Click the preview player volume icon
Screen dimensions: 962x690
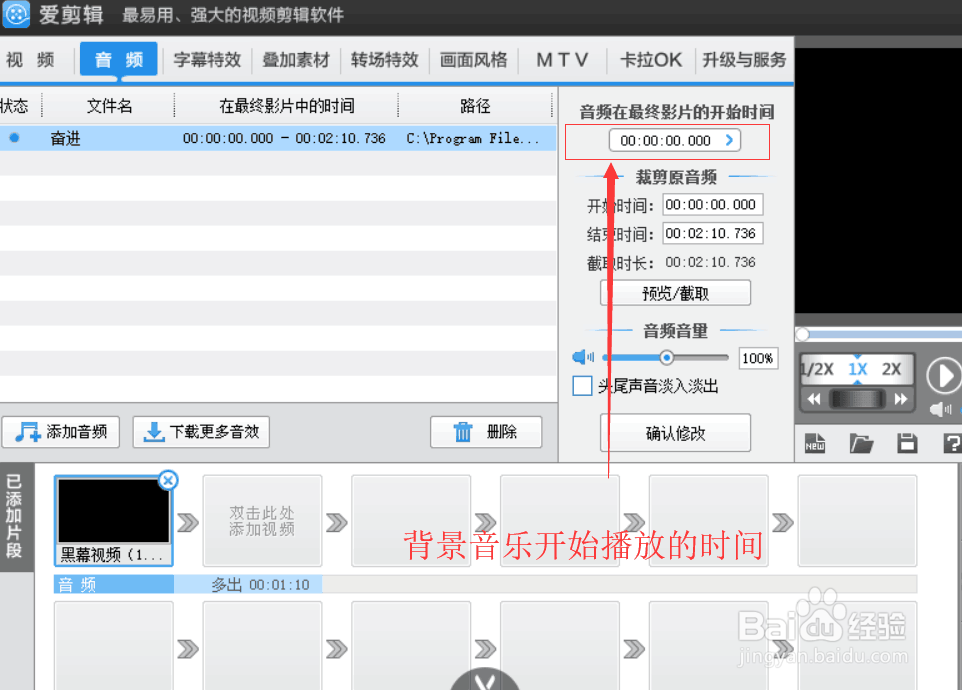tap(941, 409)
